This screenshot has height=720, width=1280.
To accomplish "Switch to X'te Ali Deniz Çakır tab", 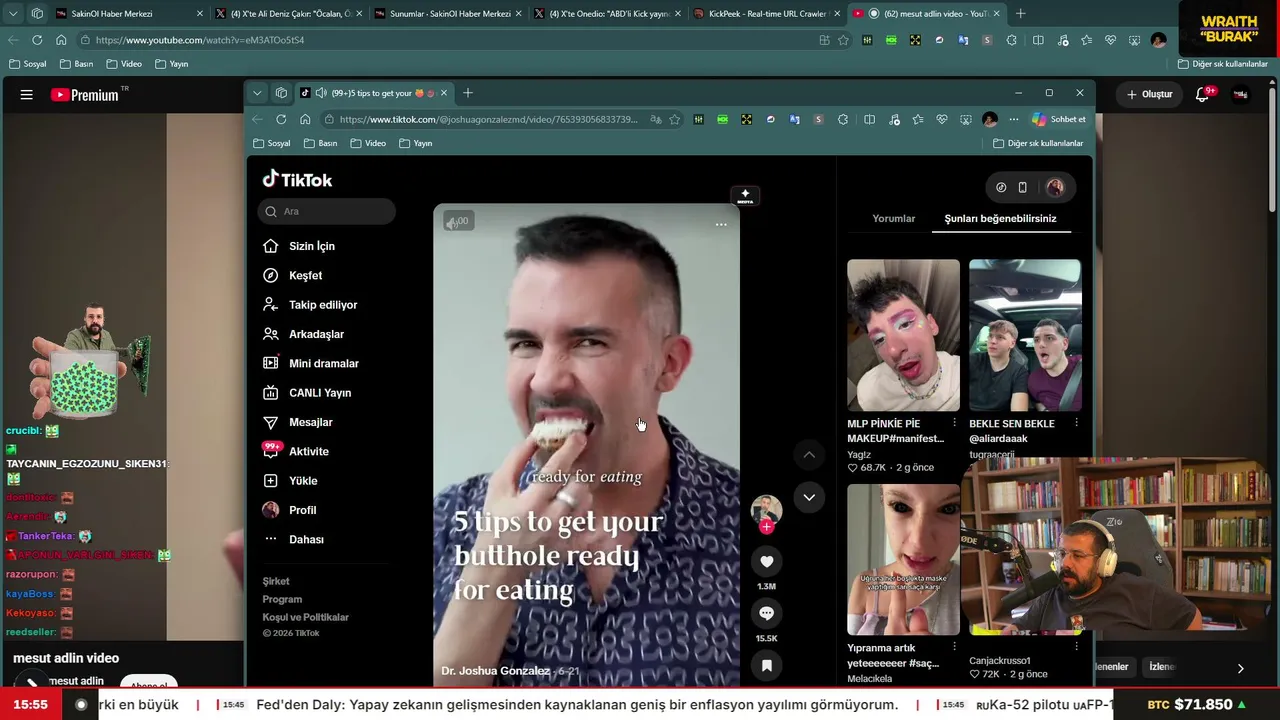I will [x=288, y=14].
